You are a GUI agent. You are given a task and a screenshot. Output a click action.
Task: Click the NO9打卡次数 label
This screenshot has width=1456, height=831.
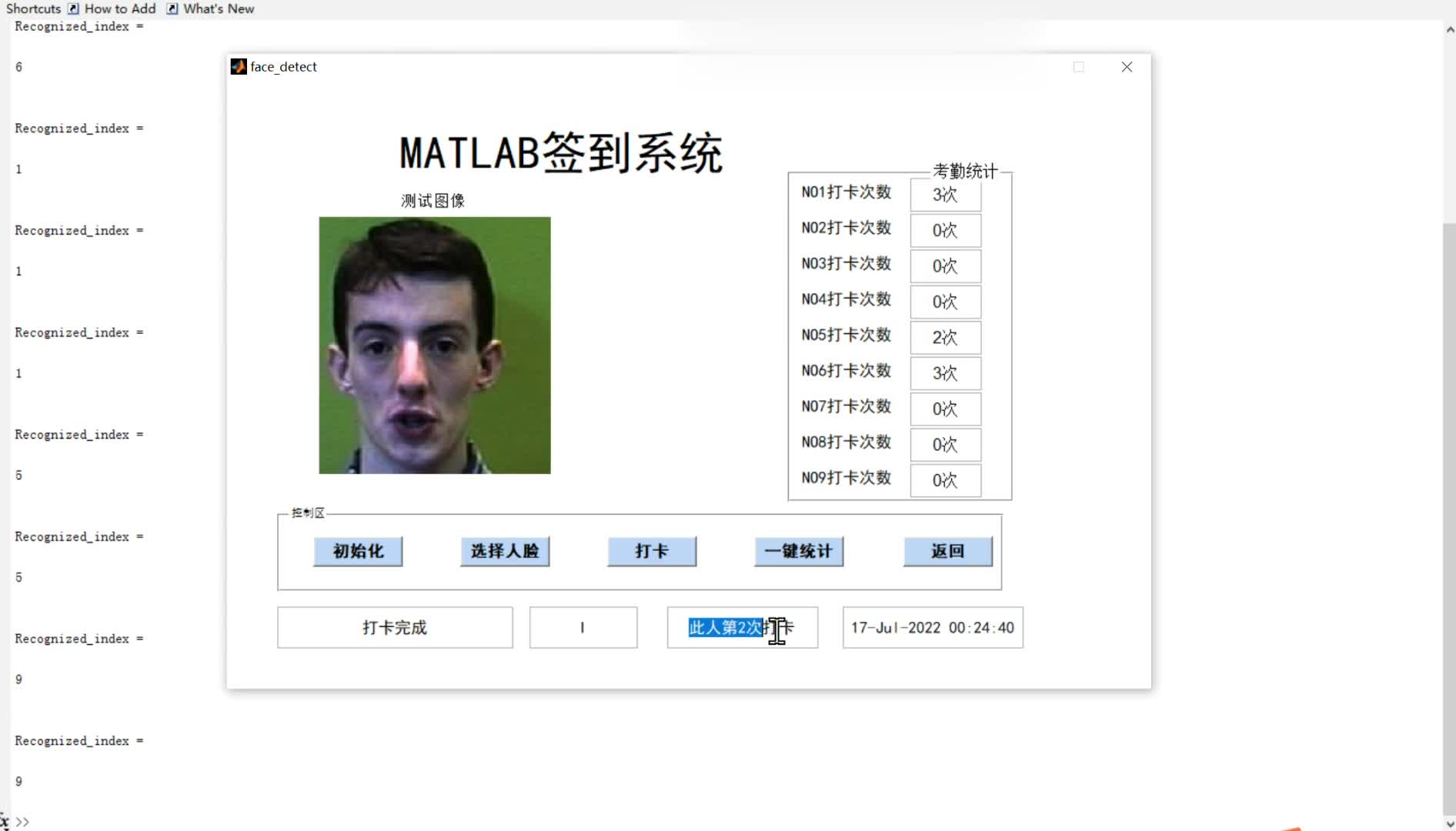pos(847,478)
